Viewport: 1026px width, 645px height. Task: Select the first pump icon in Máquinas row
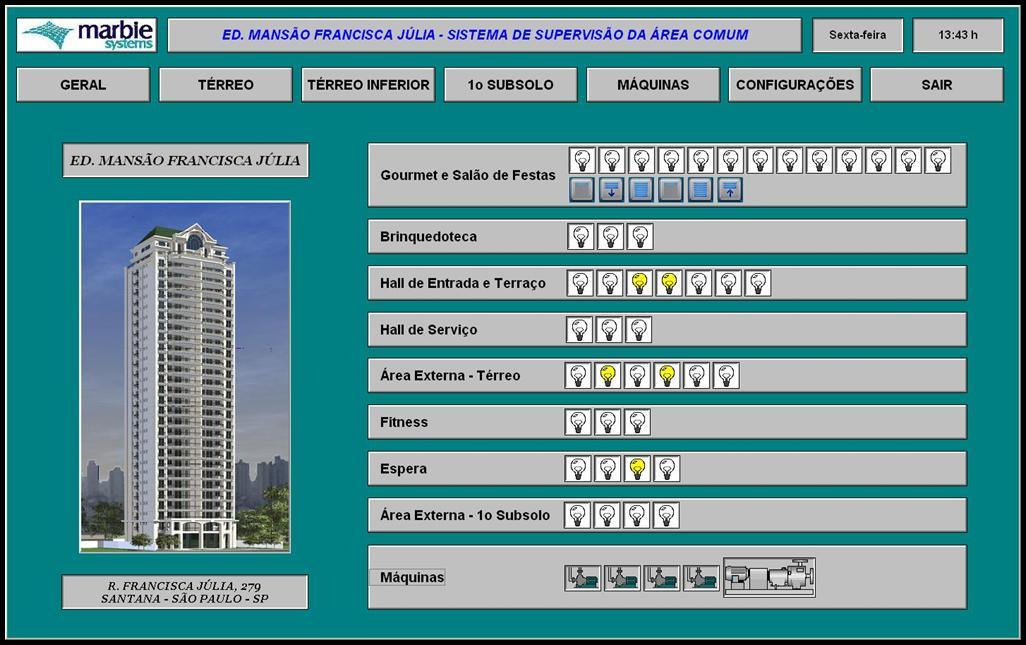[582, 578]
